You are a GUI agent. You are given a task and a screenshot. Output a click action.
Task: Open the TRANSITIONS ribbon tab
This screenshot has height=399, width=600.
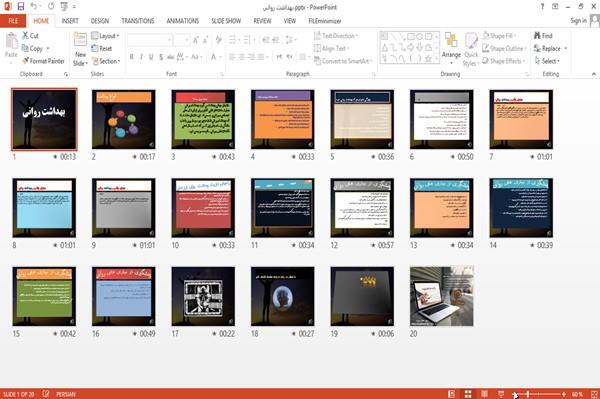[138, 21]
